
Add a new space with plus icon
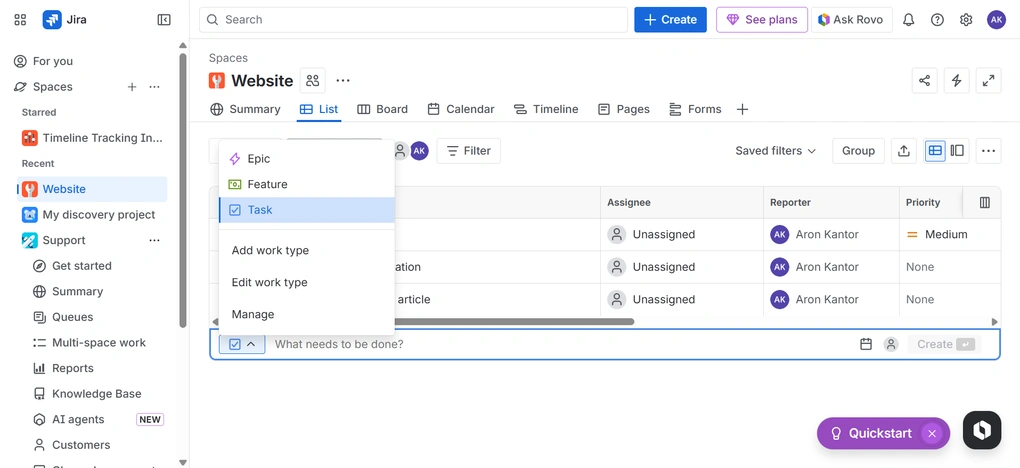coord(132,87)
